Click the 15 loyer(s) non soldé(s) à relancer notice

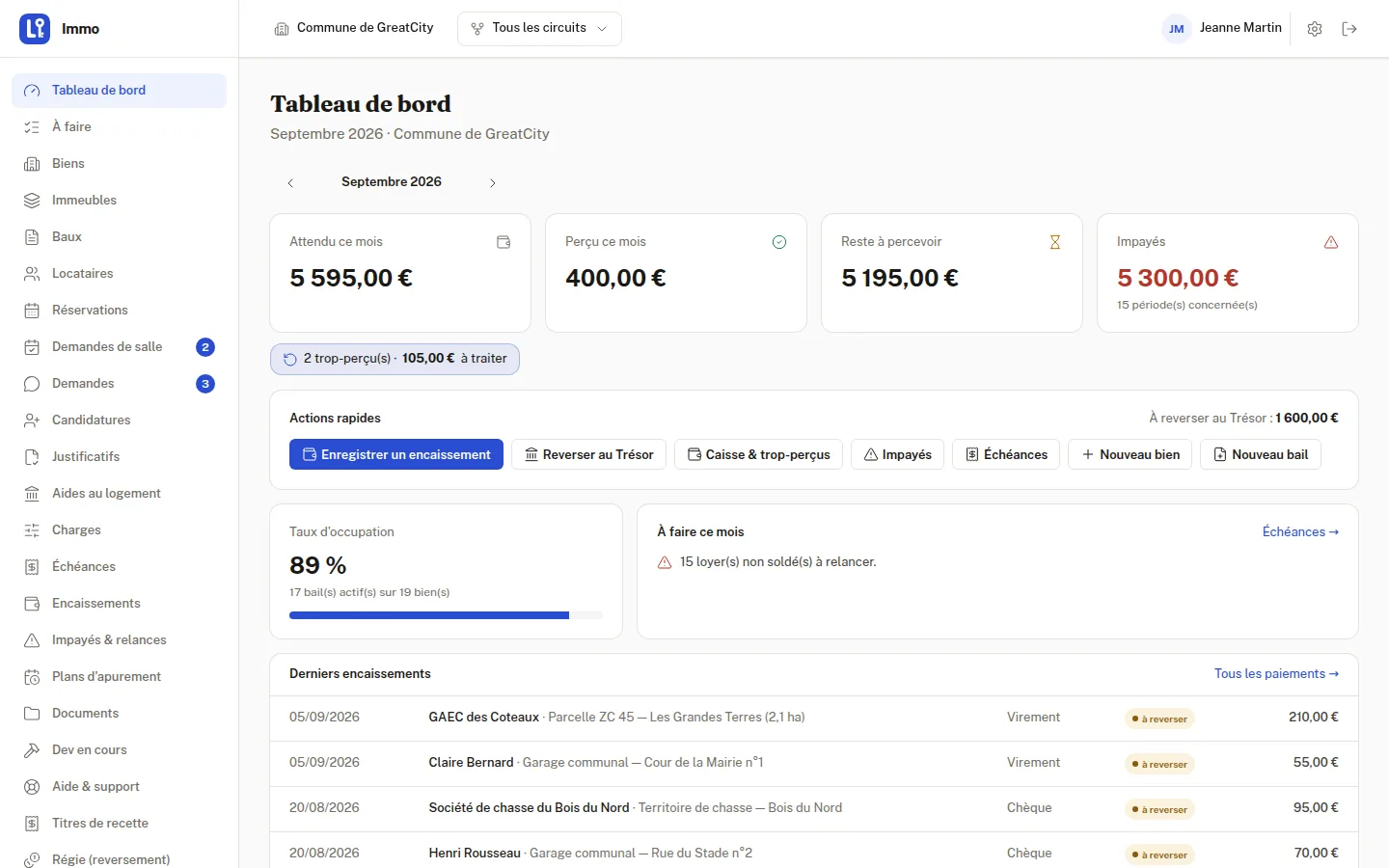tap(767, 562)
